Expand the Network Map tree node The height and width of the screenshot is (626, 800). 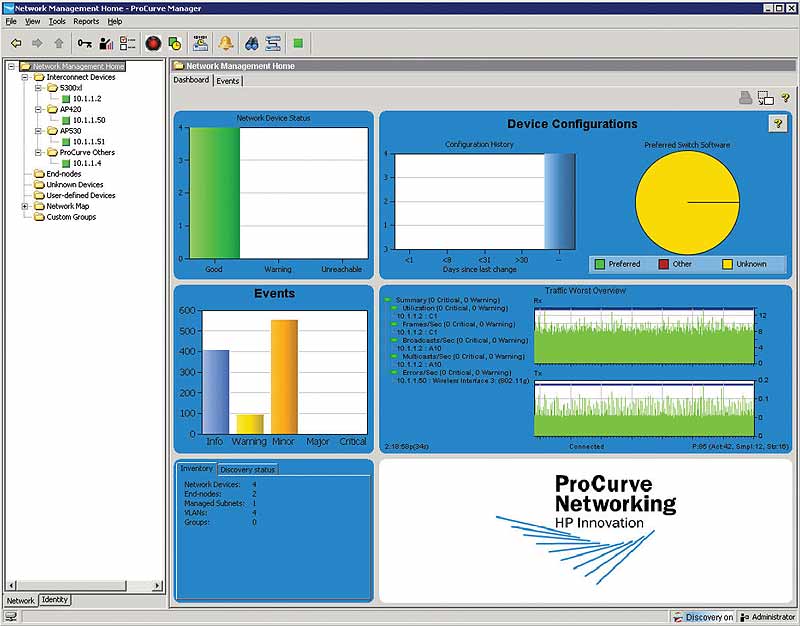click(x=25, y=206)
